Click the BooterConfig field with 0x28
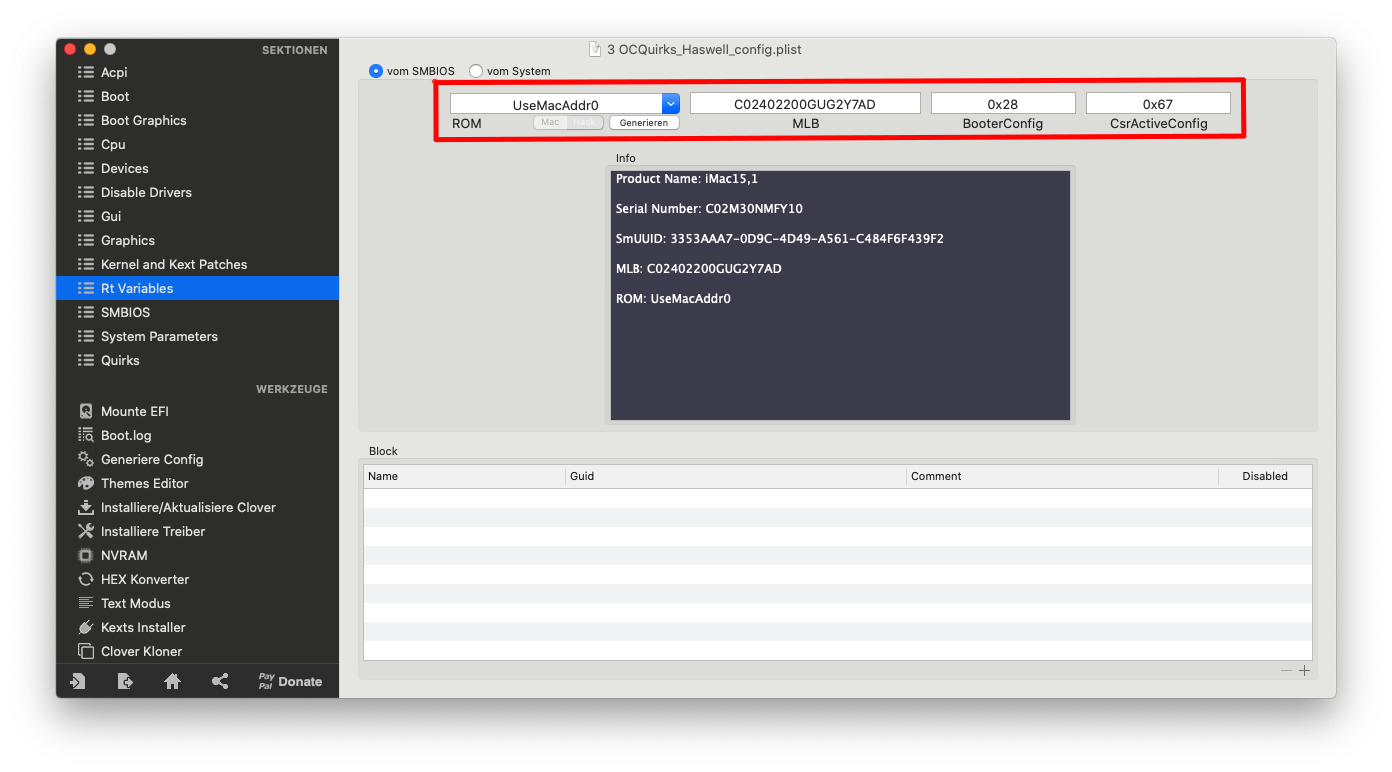 [1003, 103]
